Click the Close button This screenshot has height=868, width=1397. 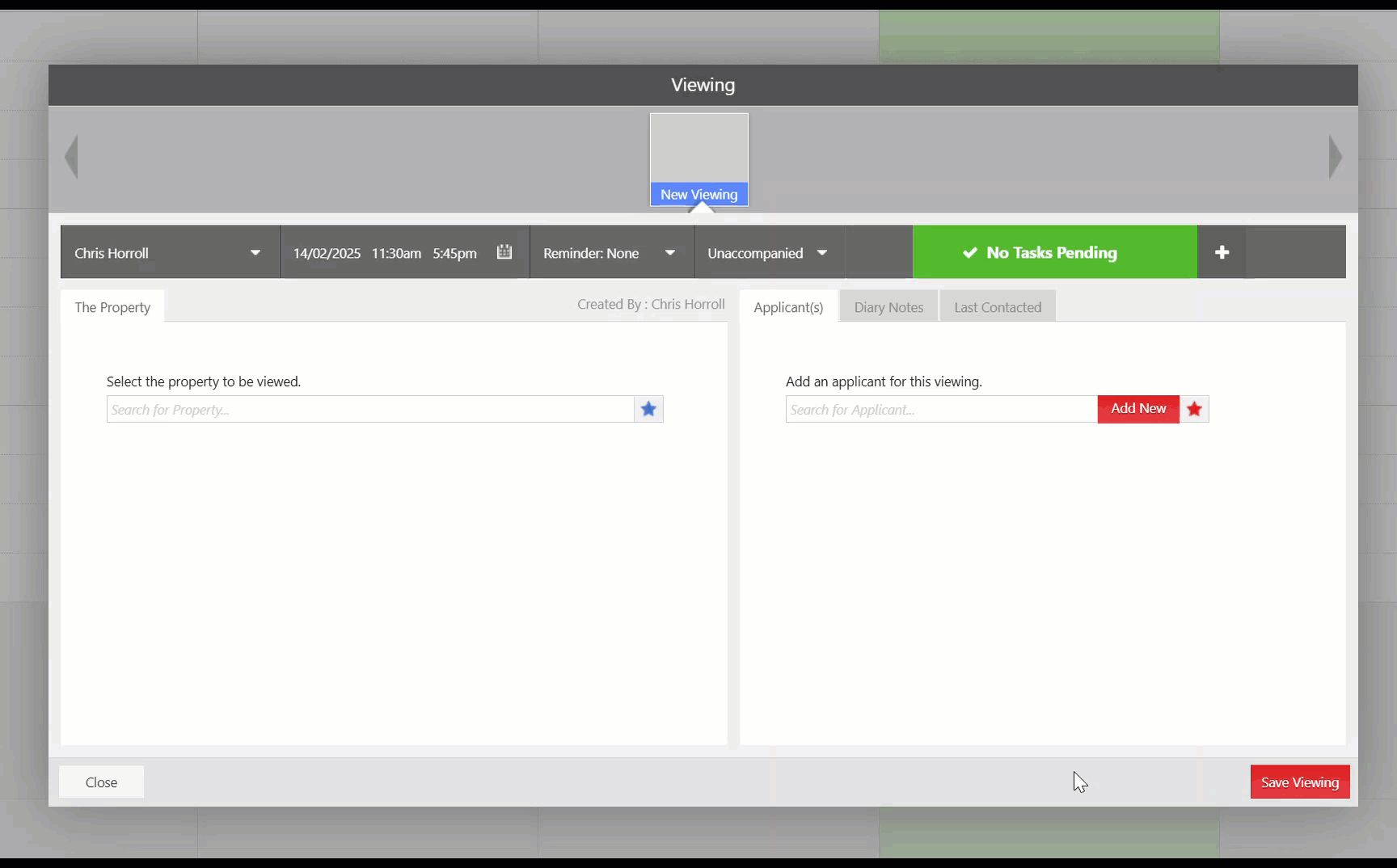(x=101, y=782)
